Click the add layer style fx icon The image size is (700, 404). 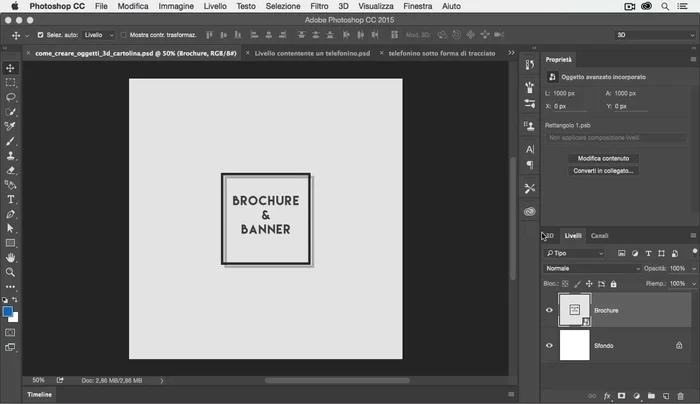pyautogui.click(x=607, y=396)
